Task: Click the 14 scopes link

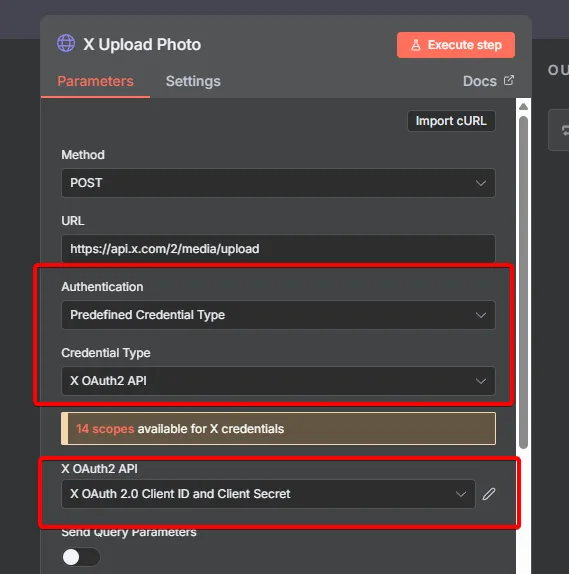Action: 105,429
